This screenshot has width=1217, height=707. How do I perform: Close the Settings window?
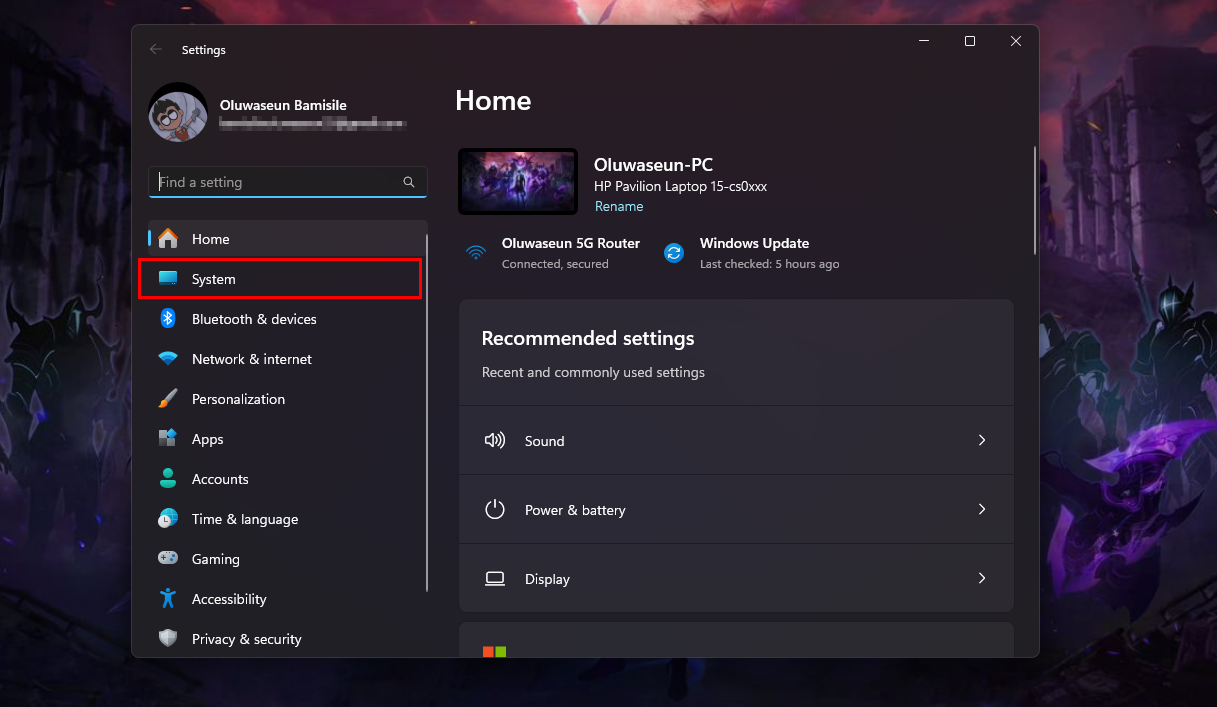coord(1015,41)
